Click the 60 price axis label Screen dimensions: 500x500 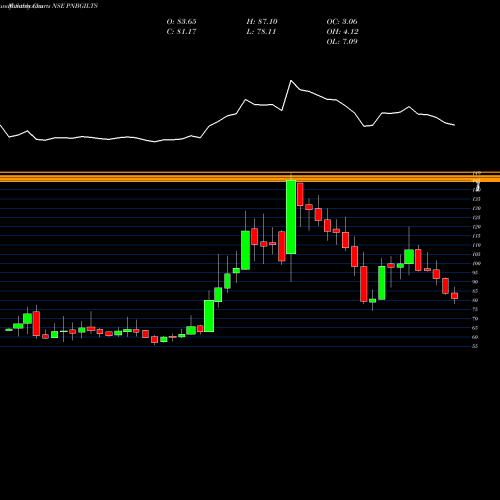click(475, 337)
